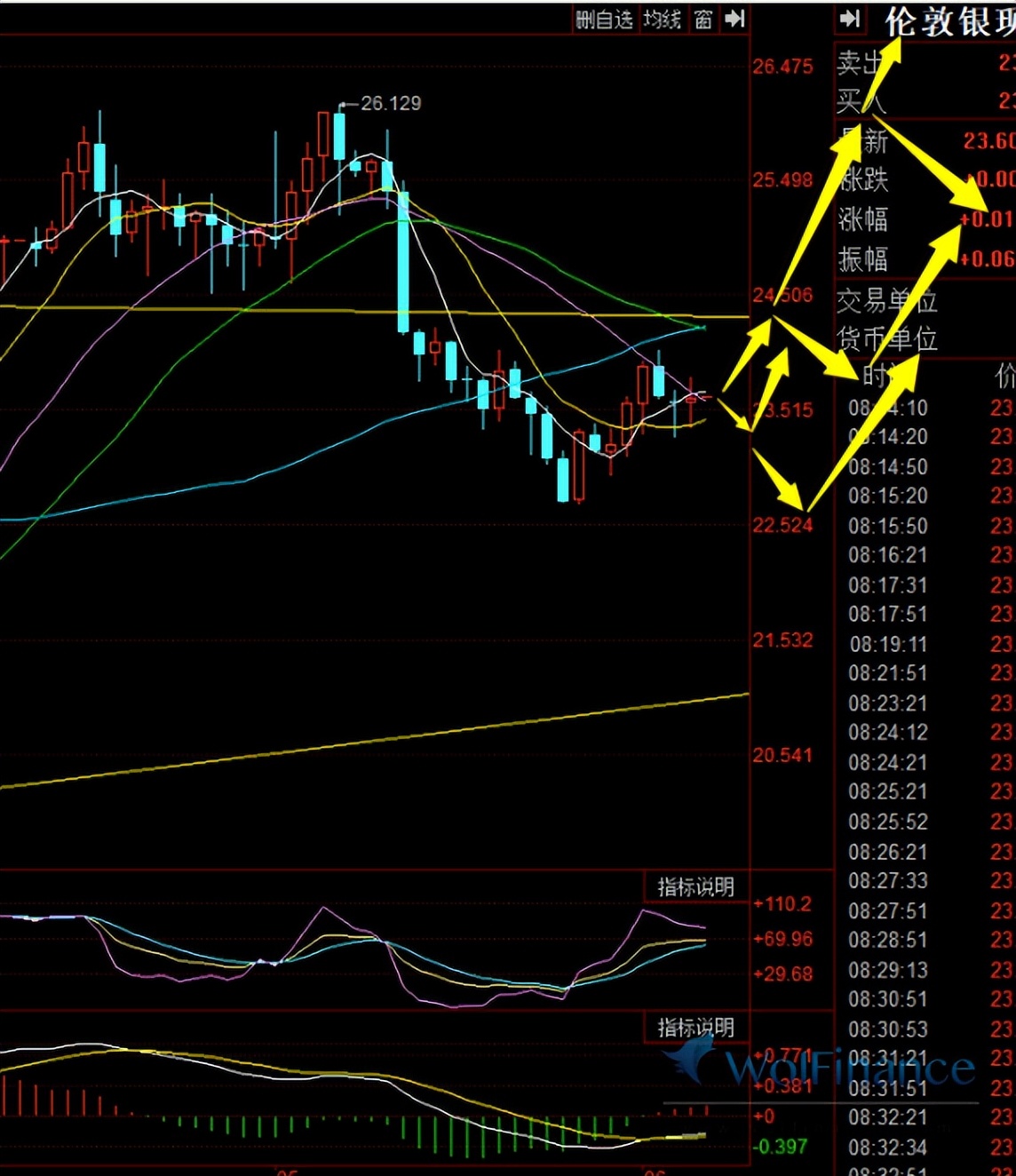
Task: Select the 08:27:51 tick row
Action: 930,910
